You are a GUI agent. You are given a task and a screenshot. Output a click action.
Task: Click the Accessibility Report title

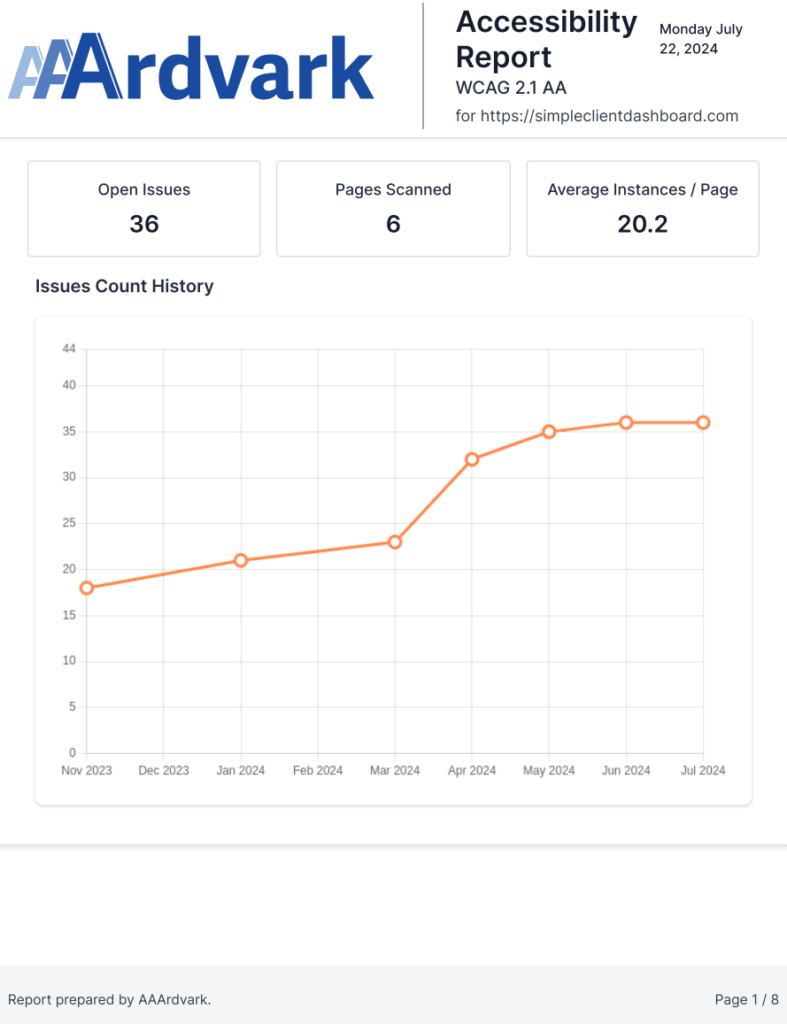pos(545,39)
